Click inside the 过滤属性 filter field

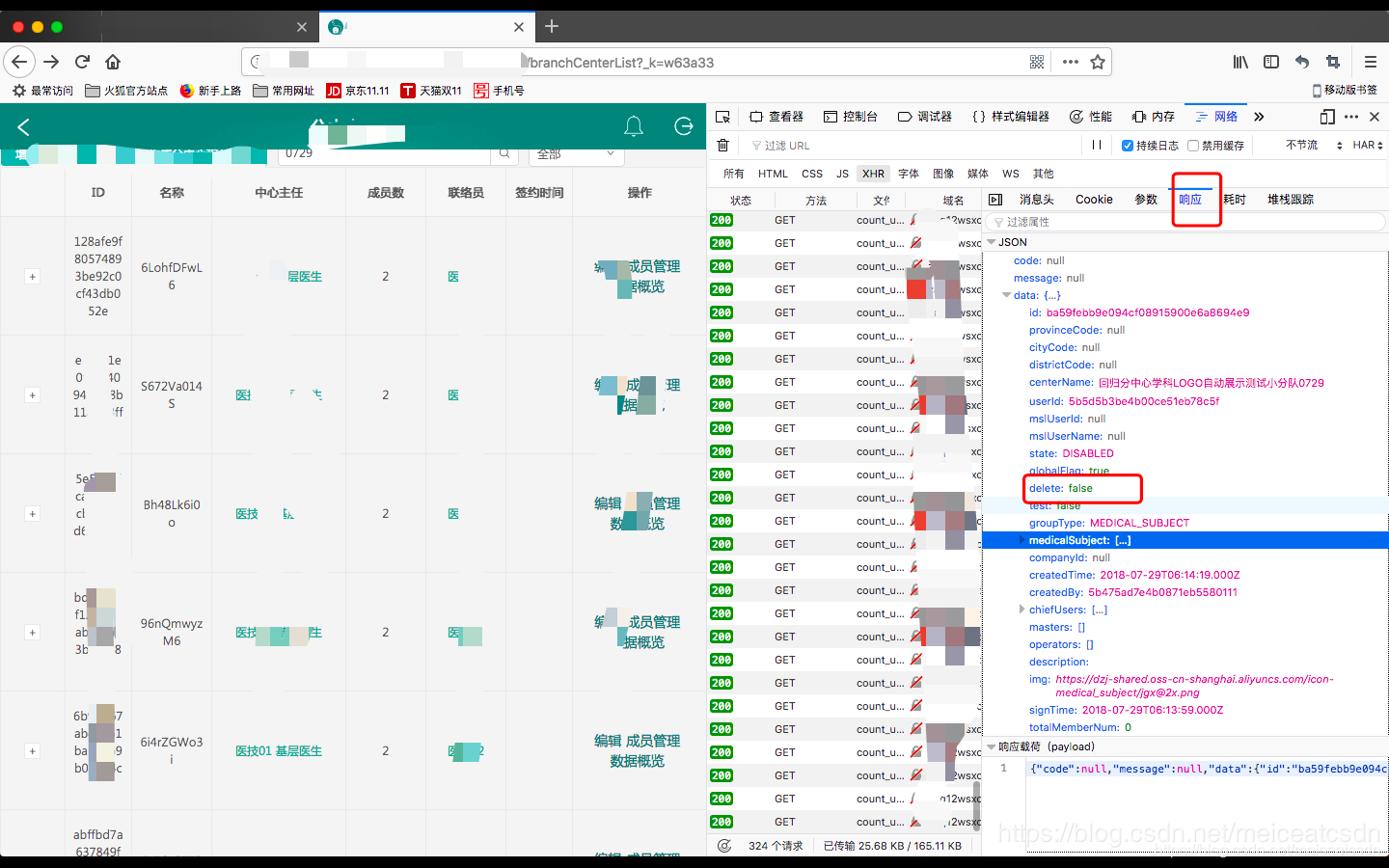click(1186, 222)
